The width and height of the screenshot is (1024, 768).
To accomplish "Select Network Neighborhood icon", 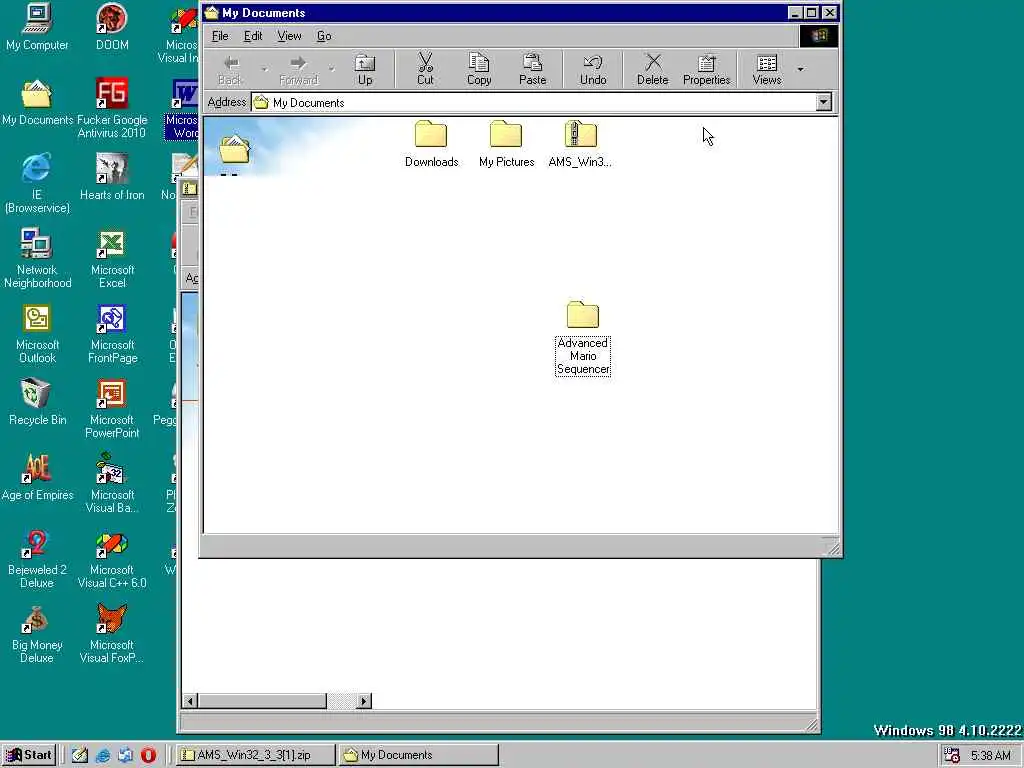I will coord(37,259).
